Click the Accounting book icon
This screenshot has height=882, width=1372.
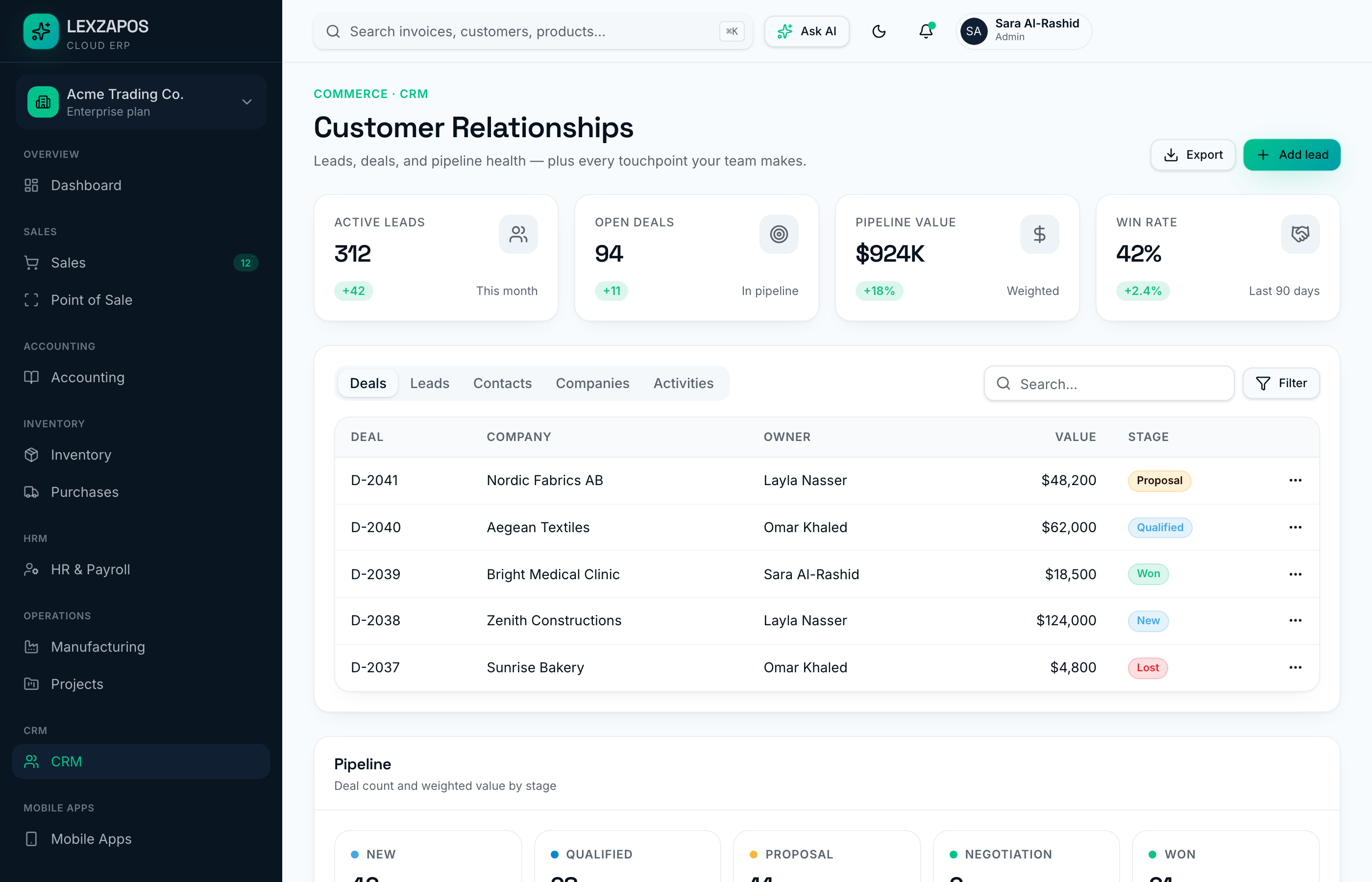(31, 377)
